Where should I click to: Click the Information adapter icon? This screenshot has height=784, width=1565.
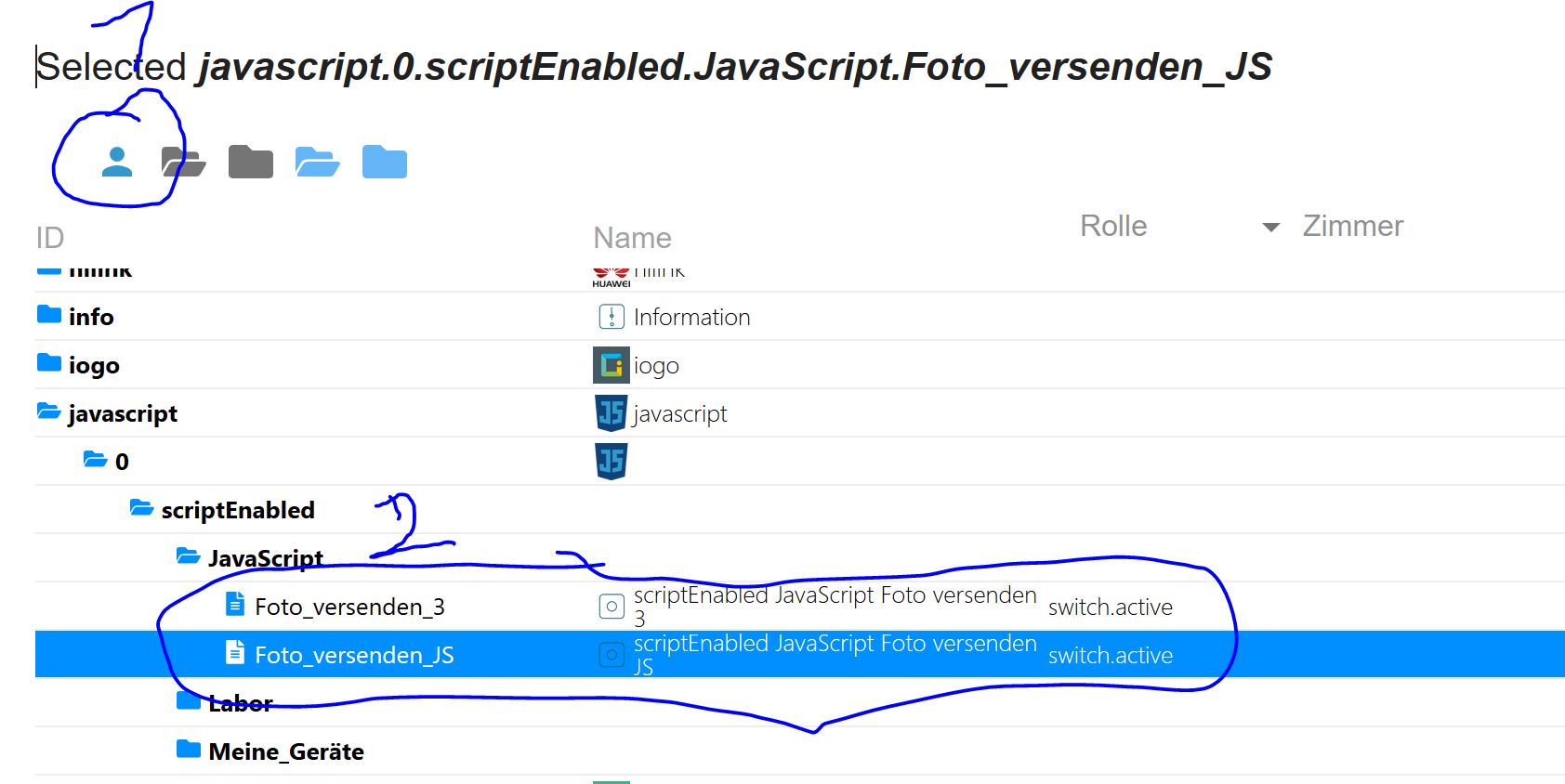pos(611,317)
